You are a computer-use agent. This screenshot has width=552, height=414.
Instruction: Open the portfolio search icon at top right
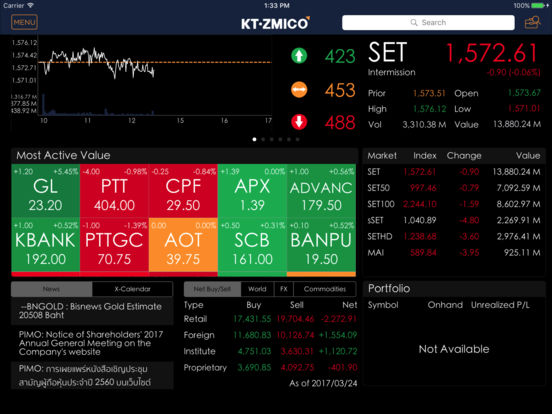(532, 22)
